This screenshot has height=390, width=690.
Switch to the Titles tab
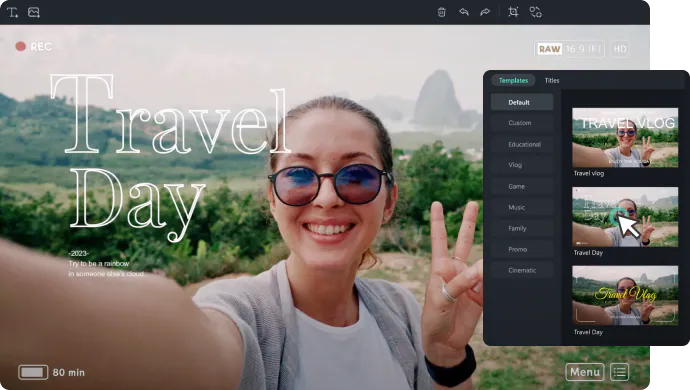point(552,81)
